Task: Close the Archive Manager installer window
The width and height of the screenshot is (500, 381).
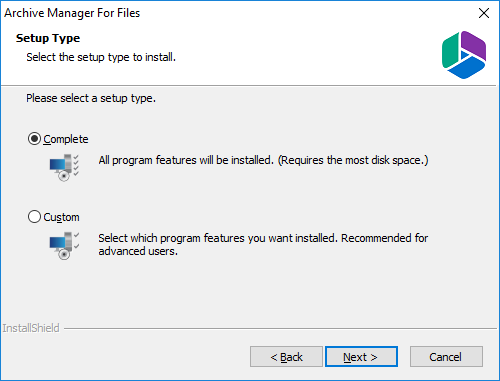Action: coord(484,13)
